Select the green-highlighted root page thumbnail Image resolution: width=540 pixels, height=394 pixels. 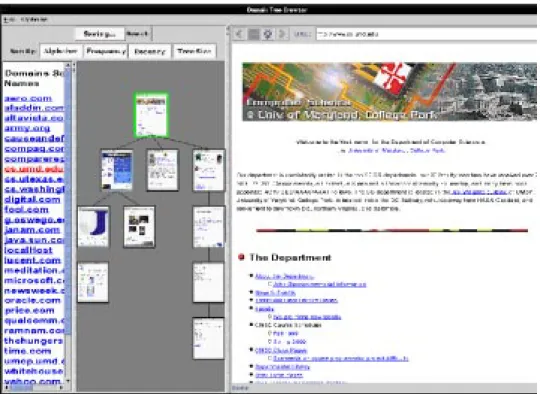point(151,115)
